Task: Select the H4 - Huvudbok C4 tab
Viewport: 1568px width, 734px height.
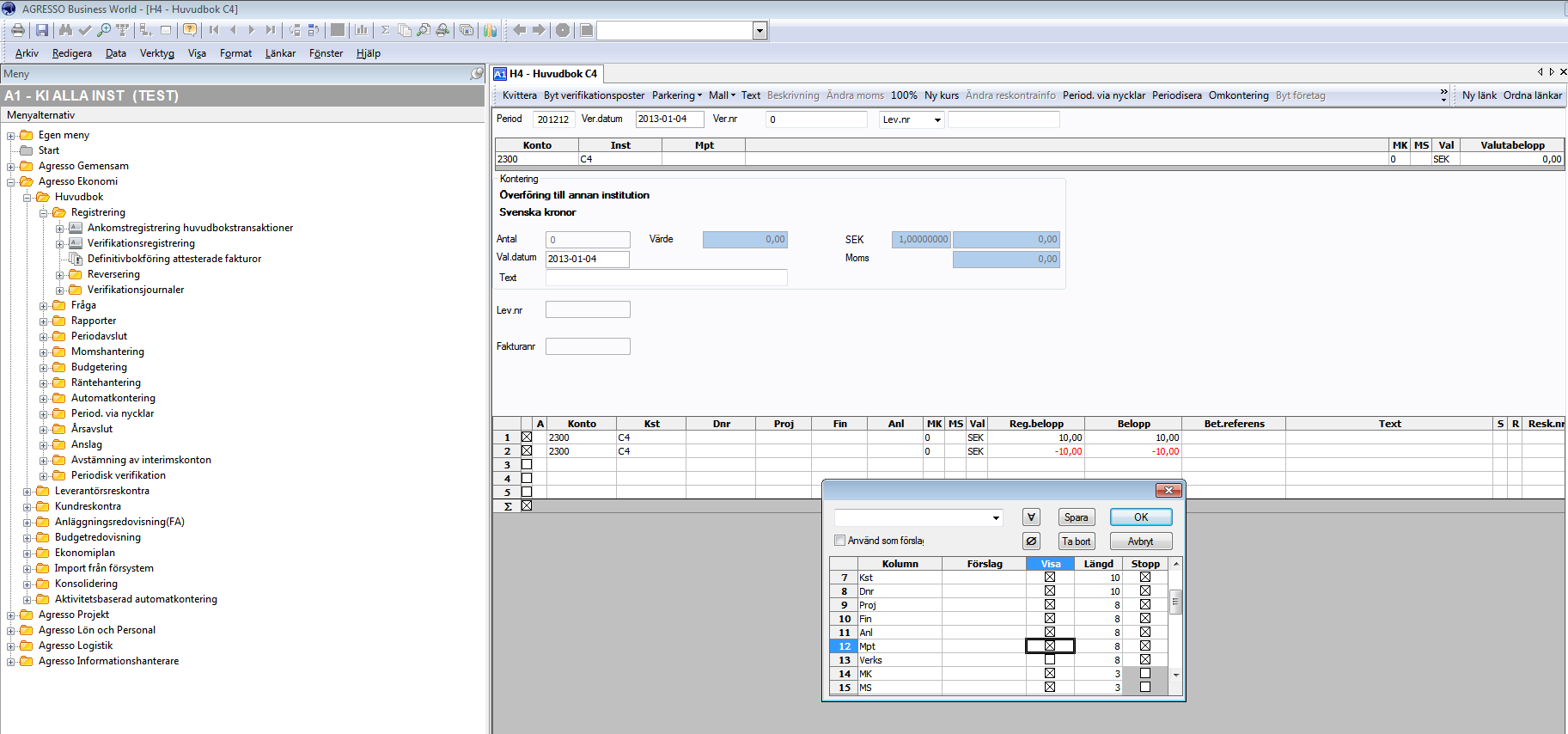Action: (546, 74)
